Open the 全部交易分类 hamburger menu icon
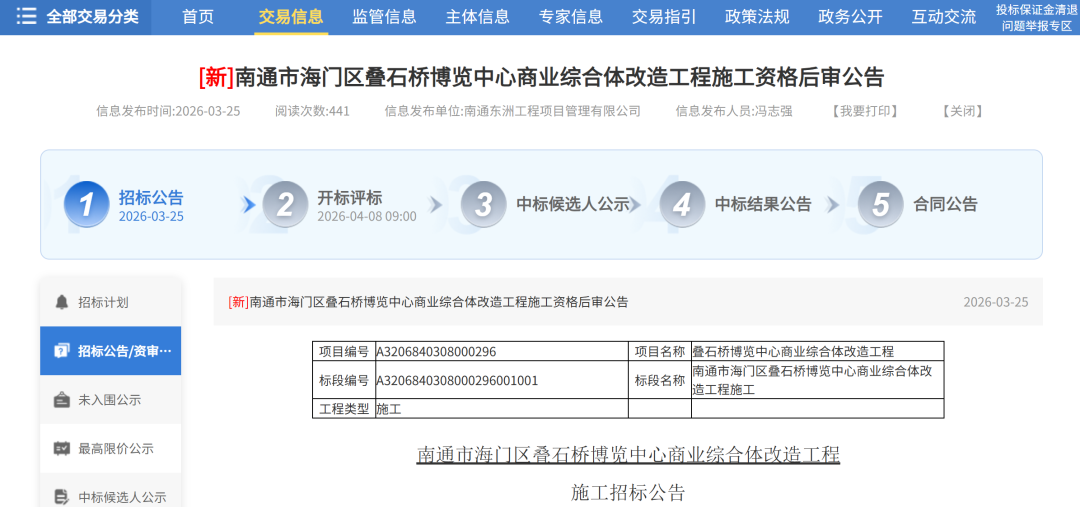This screenshot has height=507, width=1080. (26, 17)
